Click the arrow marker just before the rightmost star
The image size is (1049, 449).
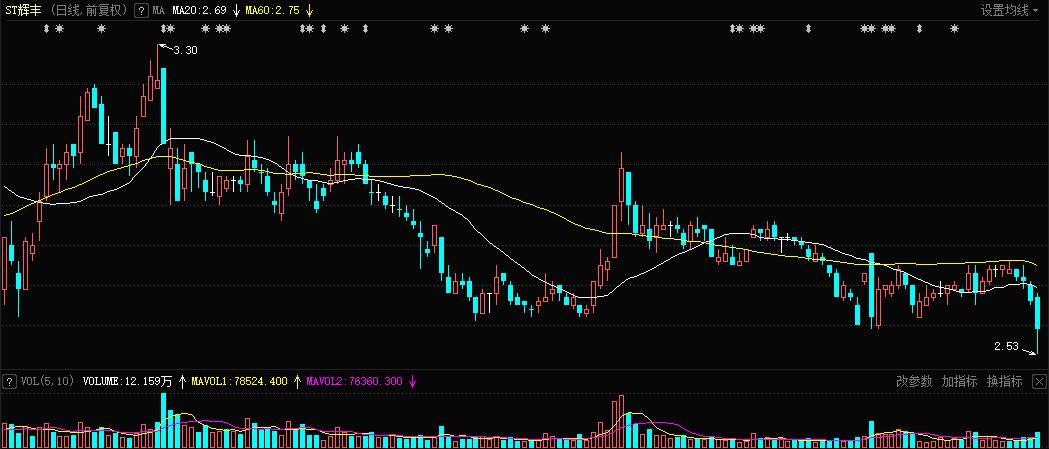tap(919, 29)
